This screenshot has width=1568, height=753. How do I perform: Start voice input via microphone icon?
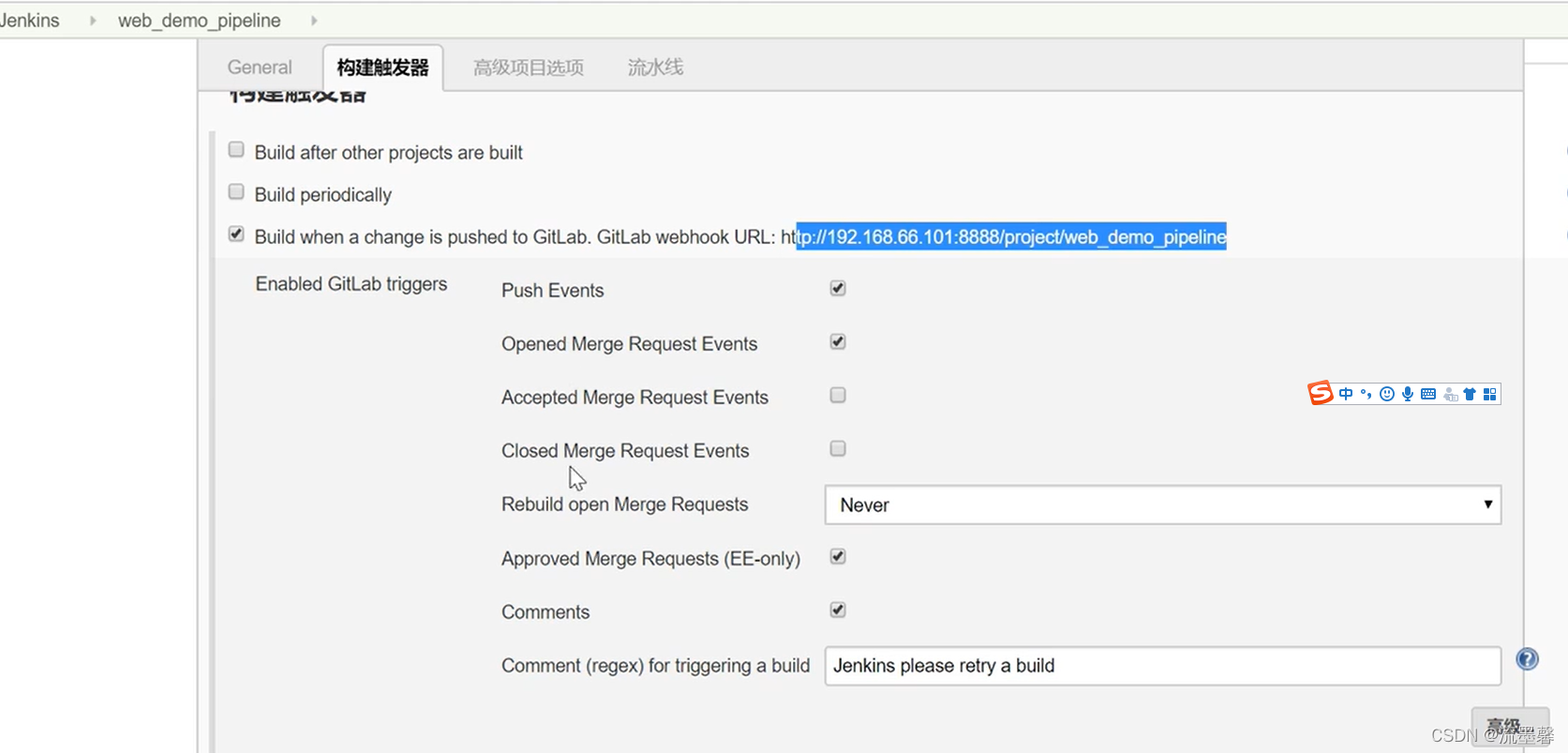click(1408, 394)
